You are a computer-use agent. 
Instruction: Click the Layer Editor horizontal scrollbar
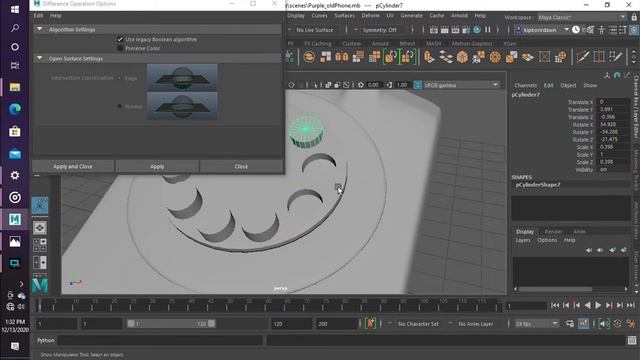(x=555, y=289)
